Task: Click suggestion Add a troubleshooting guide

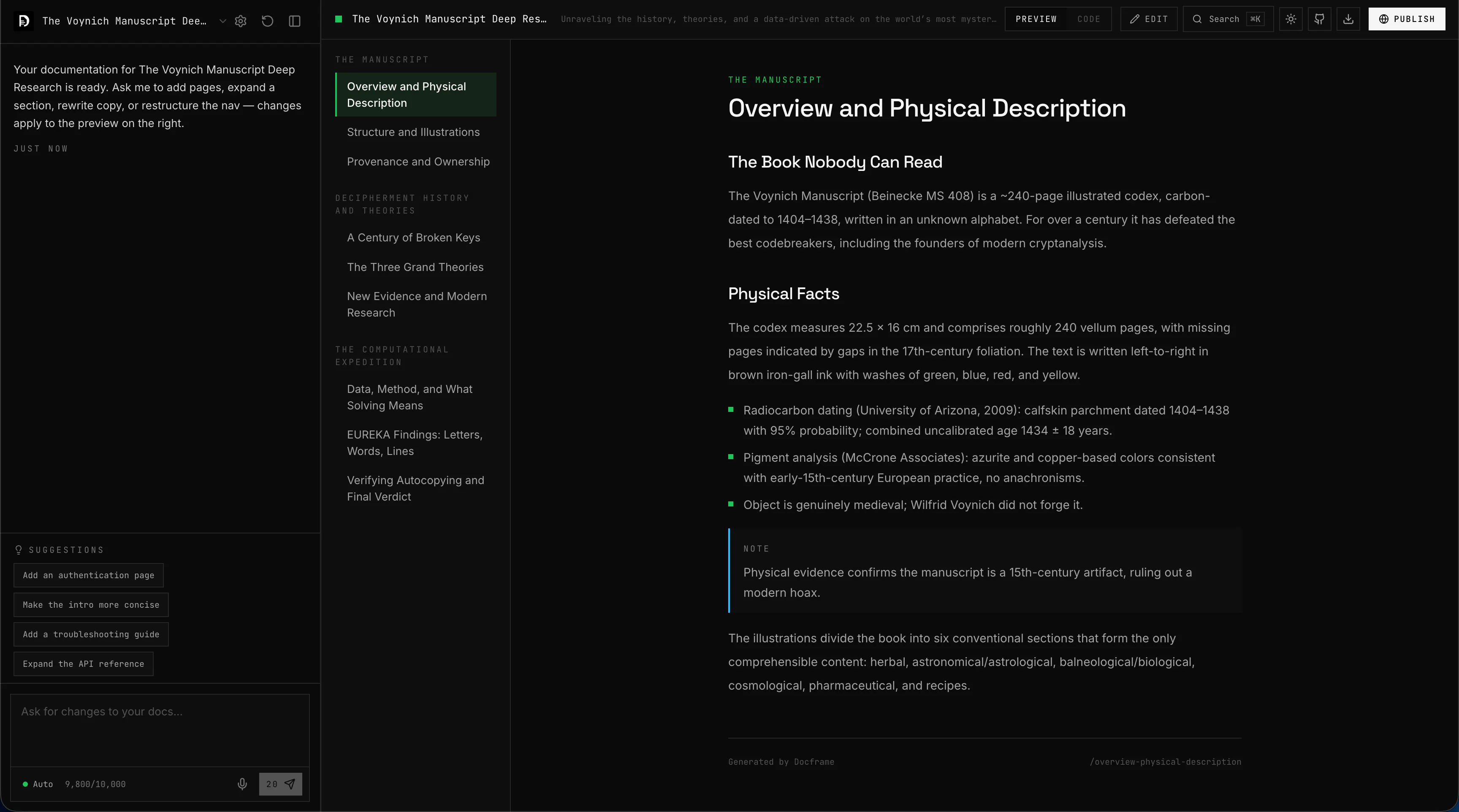Action: point(91,634)
